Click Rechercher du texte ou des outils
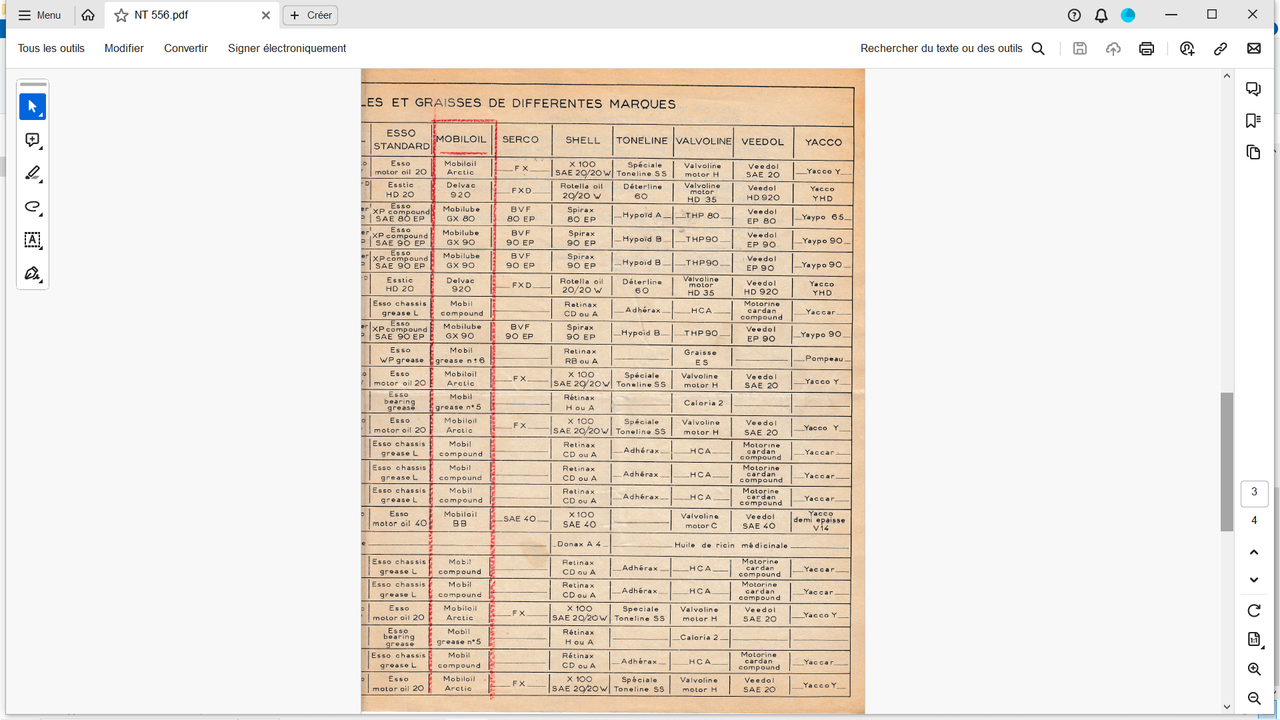This screenshot has width=1280, height=720. point(941,48)
